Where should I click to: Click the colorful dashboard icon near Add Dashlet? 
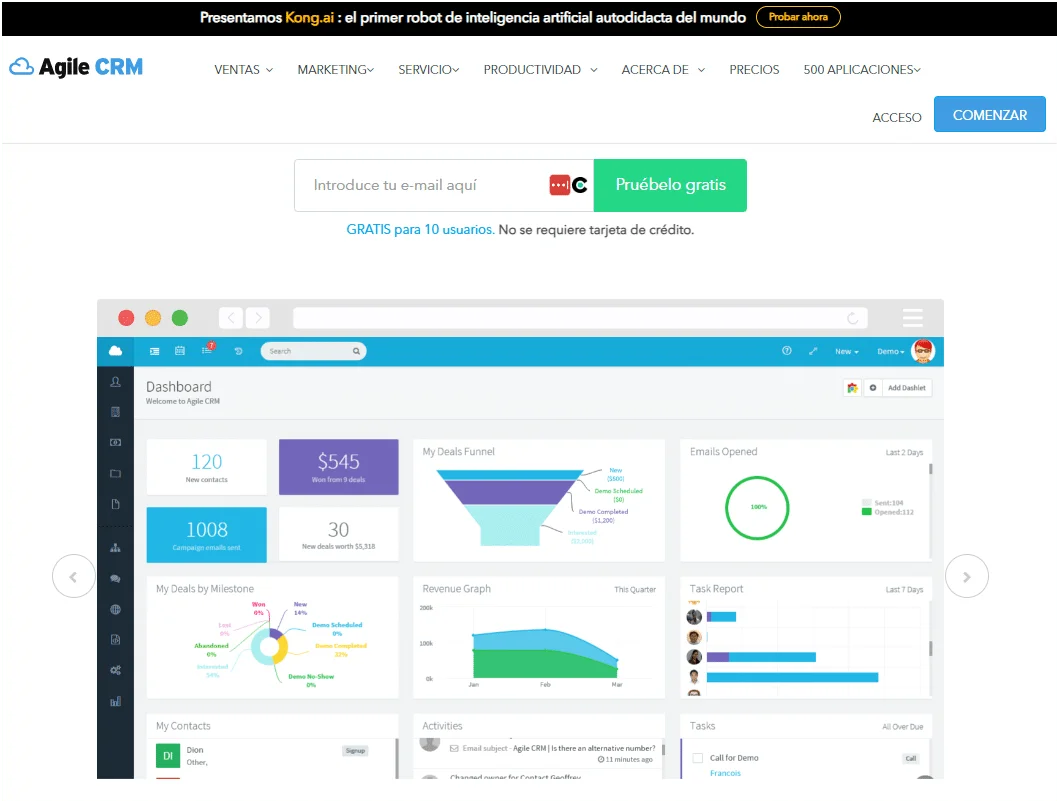point(852,388)
